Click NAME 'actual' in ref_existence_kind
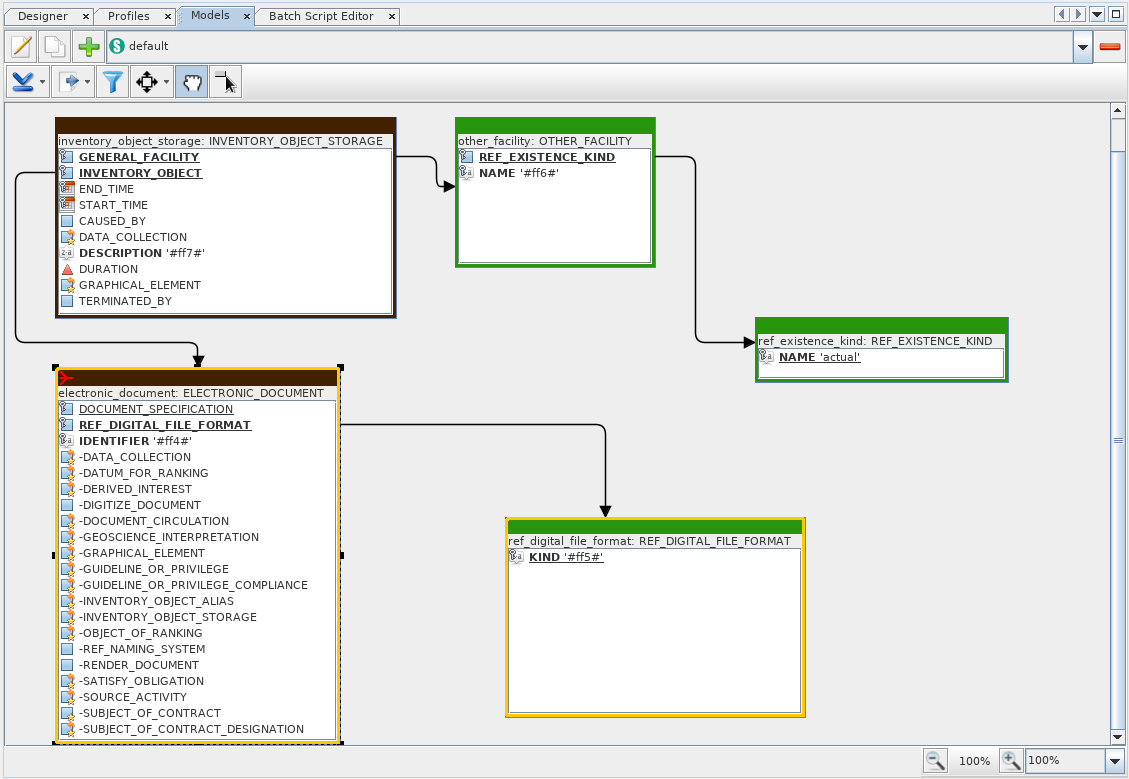Viewport: 1129px width, 779px height. coord(819,357)
